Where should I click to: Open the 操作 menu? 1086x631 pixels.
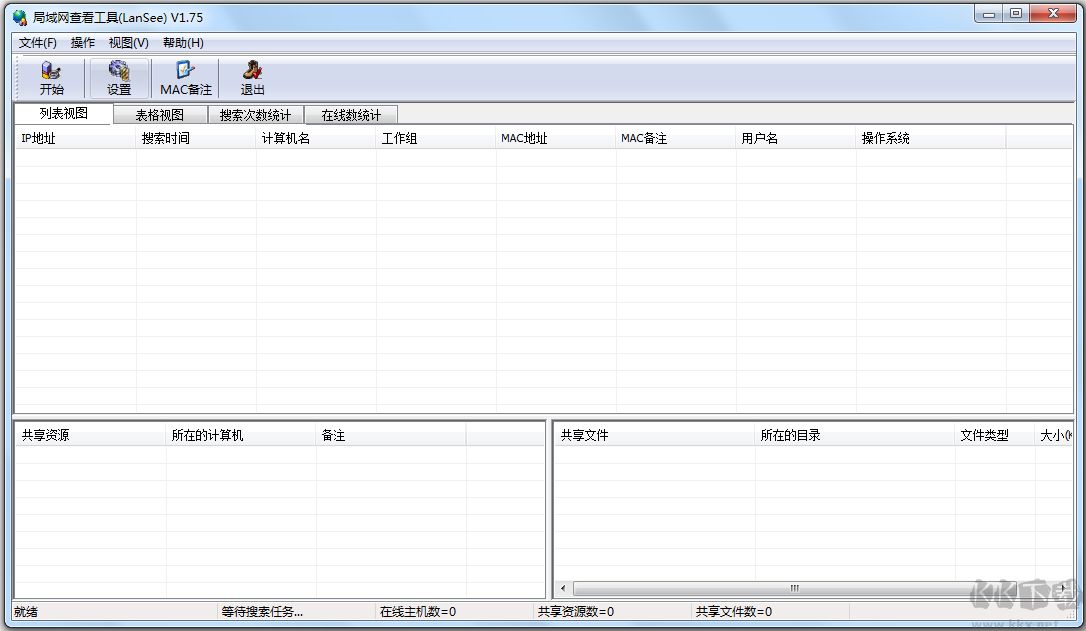(83, 43)
